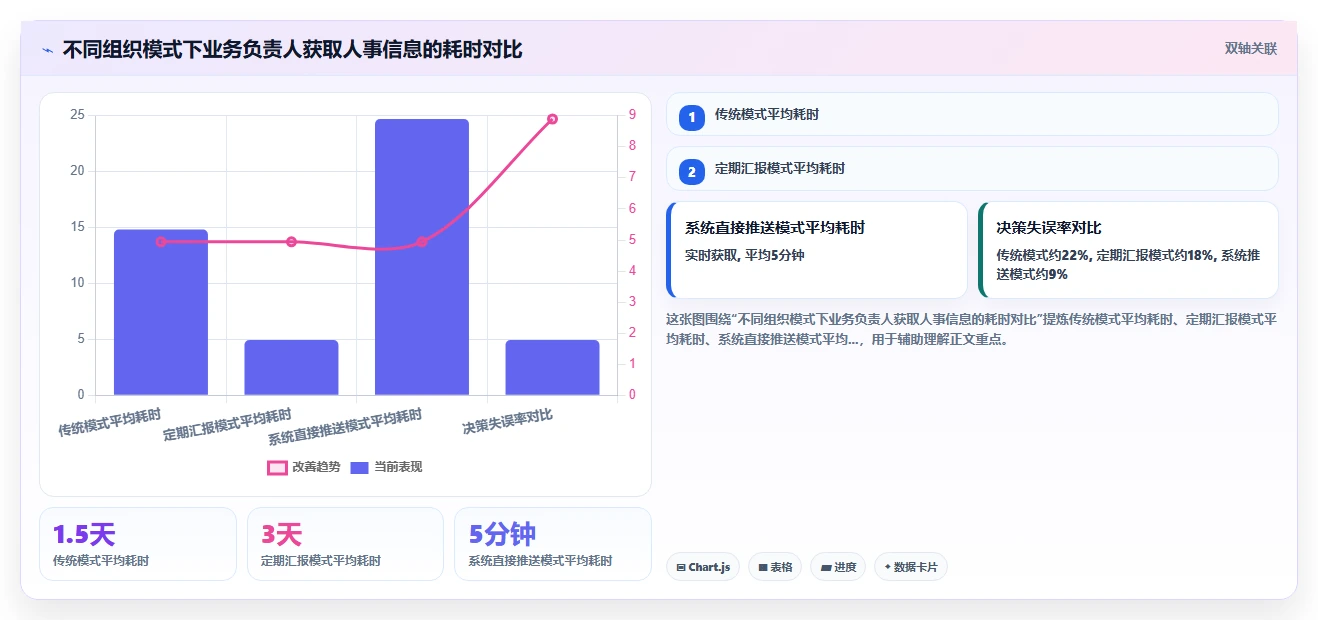This screenshot has height=620, width=1318.
Task: Click the description paragraph starting 这张图围绕
Action: tap(971, 329)
